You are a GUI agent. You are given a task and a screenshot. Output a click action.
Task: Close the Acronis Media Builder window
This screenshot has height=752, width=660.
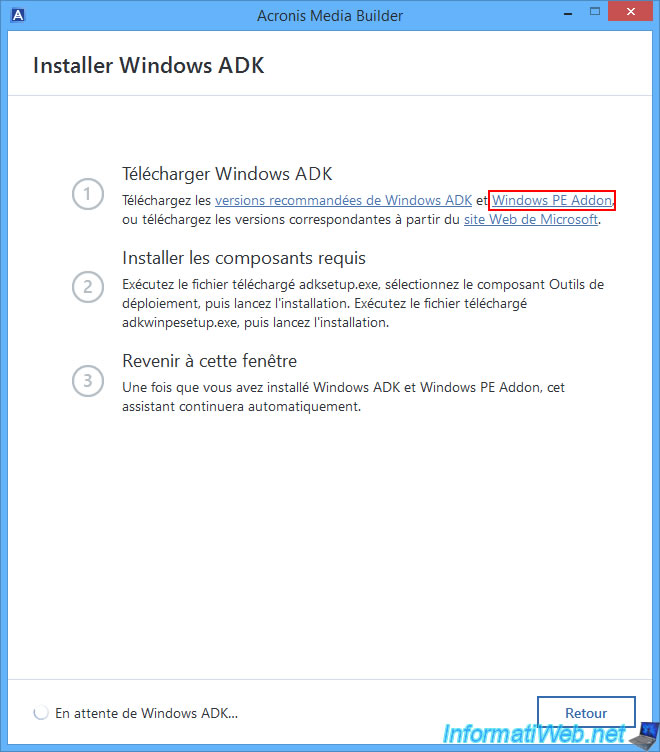pos(630,12)
